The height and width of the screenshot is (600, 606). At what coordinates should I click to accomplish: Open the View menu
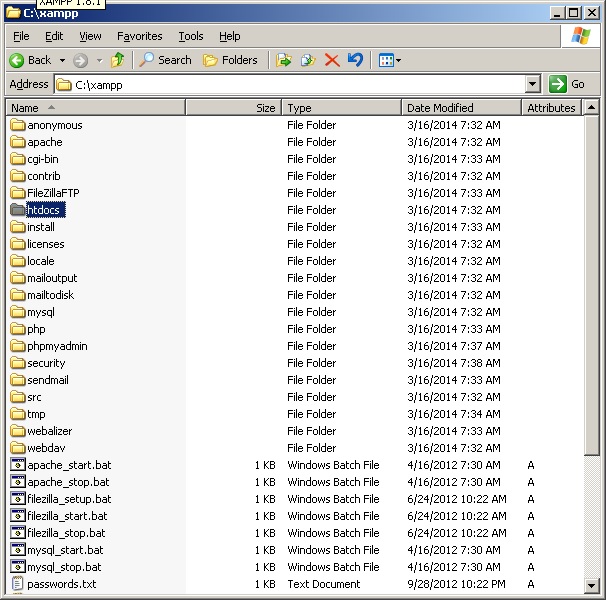[x=90, y=36]
